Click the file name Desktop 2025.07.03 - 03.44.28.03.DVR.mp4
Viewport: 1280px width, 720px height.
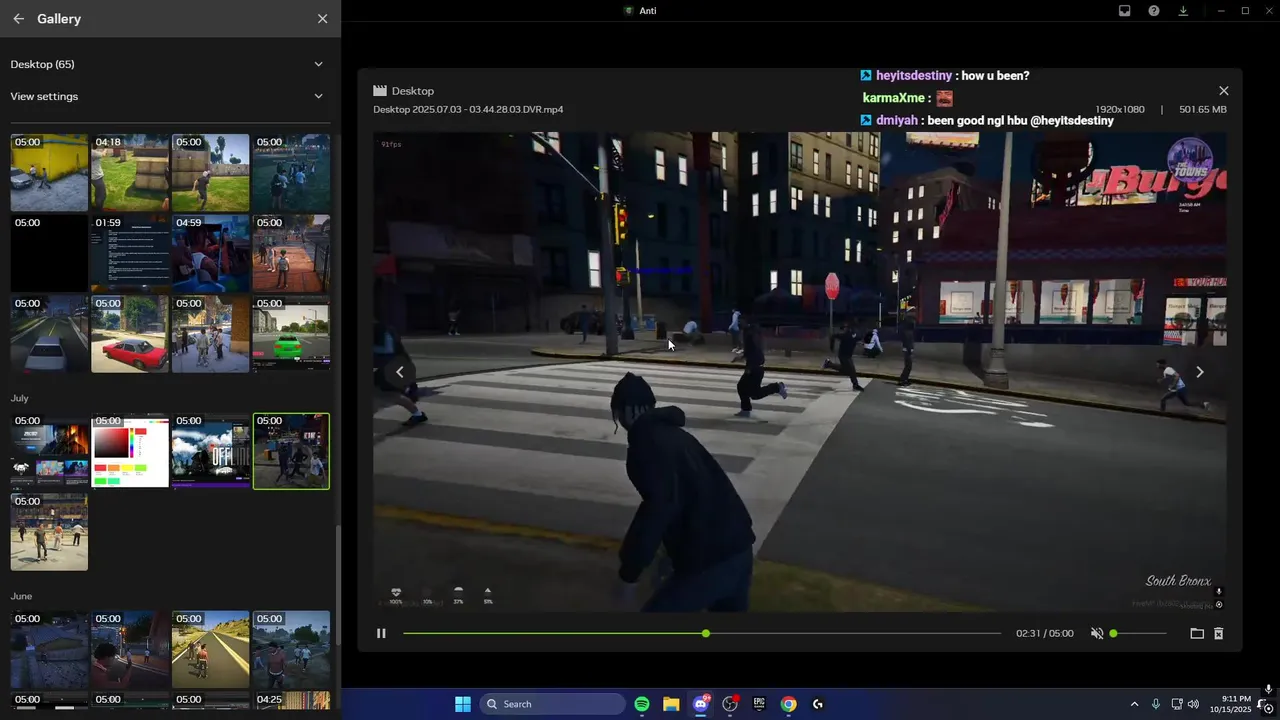[468, 109]
